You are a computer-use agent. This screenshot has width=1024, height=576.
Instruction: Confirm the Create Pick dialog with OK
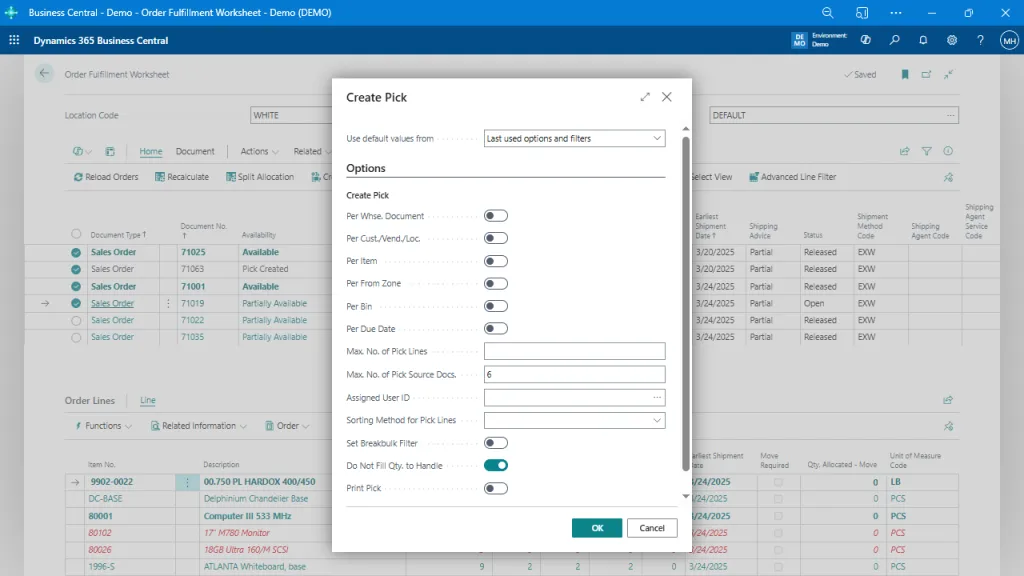coord(597,527)
